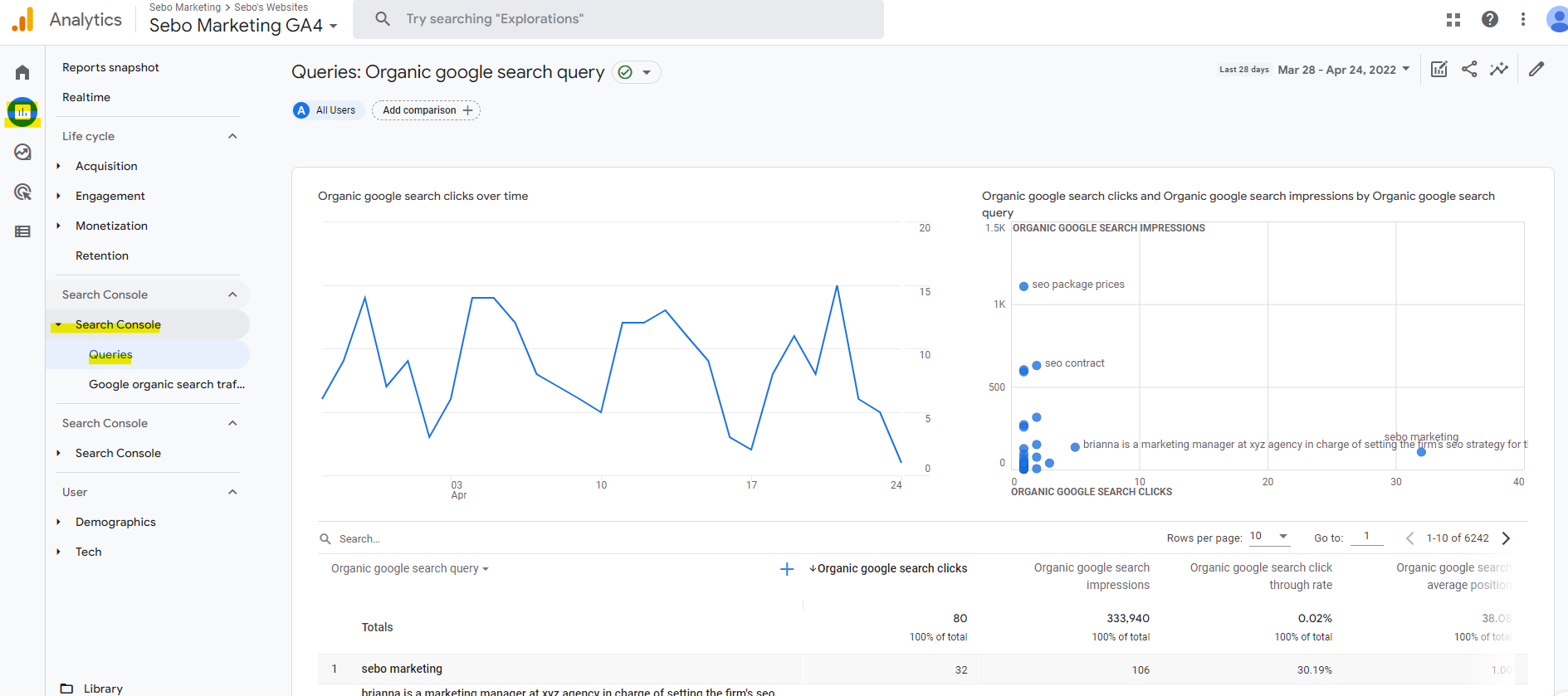Click the Totals row label
The width and height of the screenshot is (1568, 696).
pos(377,627)
